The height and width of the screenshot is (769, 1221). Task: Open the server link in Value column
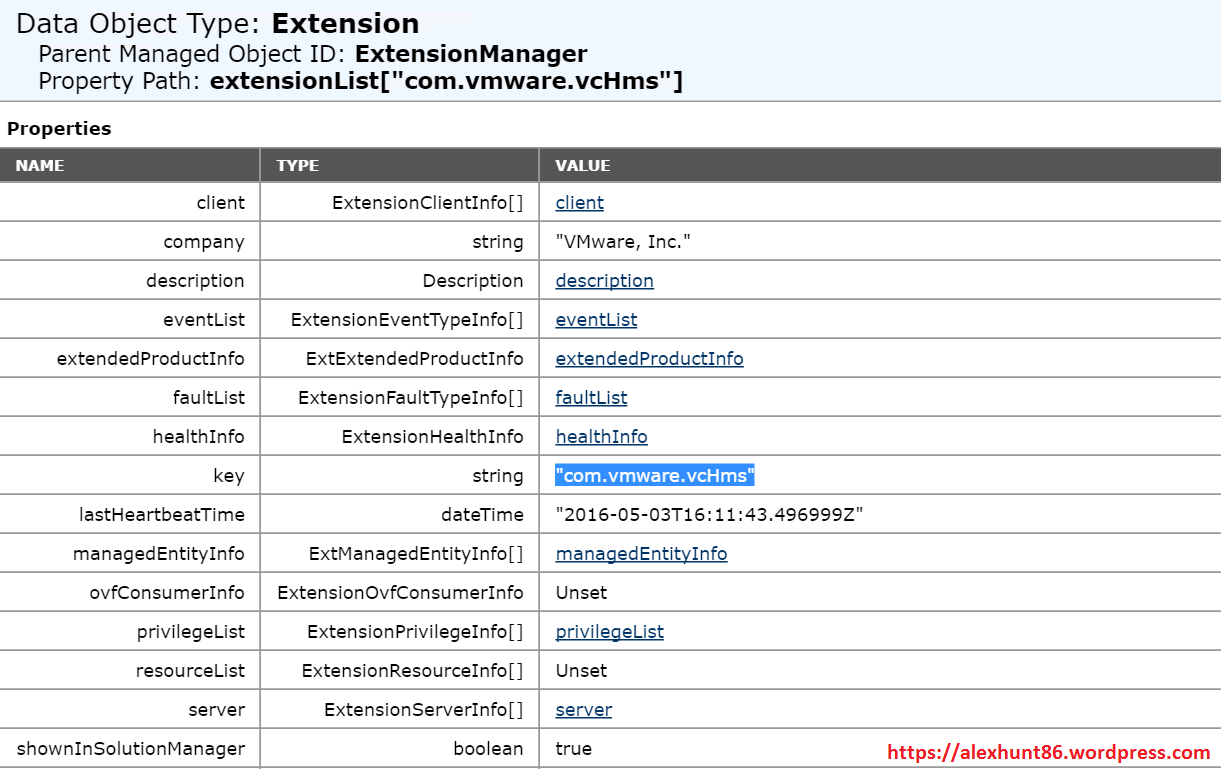click(x=583, y=710)
